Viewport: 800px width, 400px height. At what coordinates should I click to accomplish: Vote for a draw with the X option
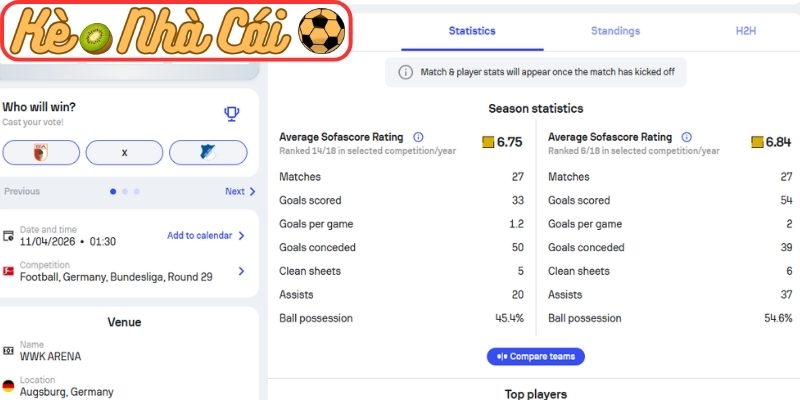(124, 153)
